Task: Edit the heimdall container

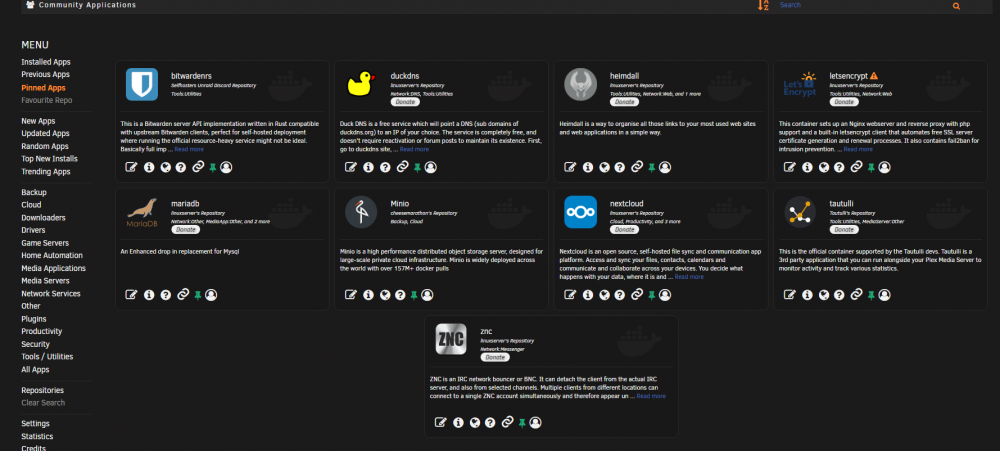Action: point(570,167)
